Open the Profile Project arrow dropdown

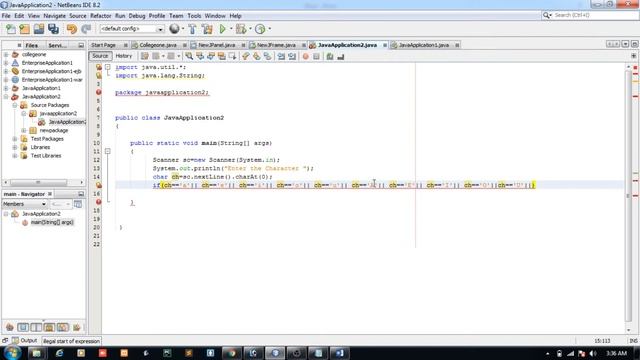tap(269, 29)
